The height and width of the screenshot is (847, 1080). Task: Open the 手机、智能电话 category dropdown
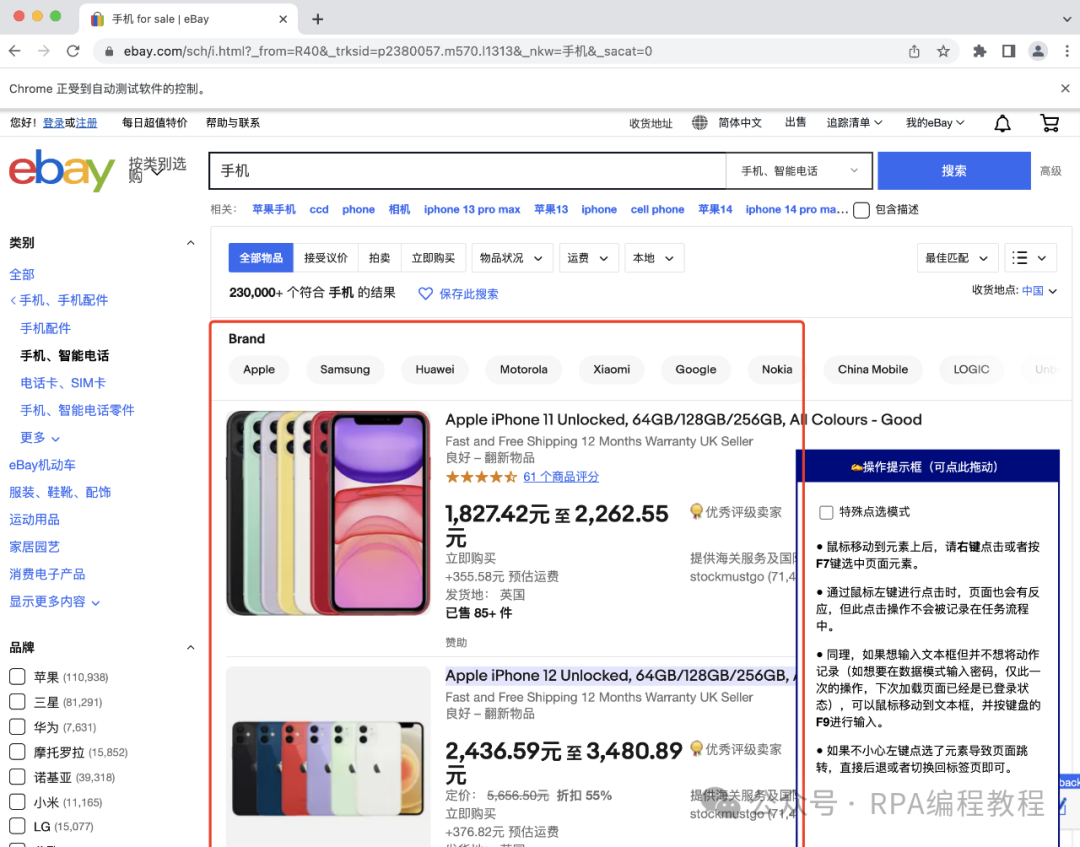799,171
